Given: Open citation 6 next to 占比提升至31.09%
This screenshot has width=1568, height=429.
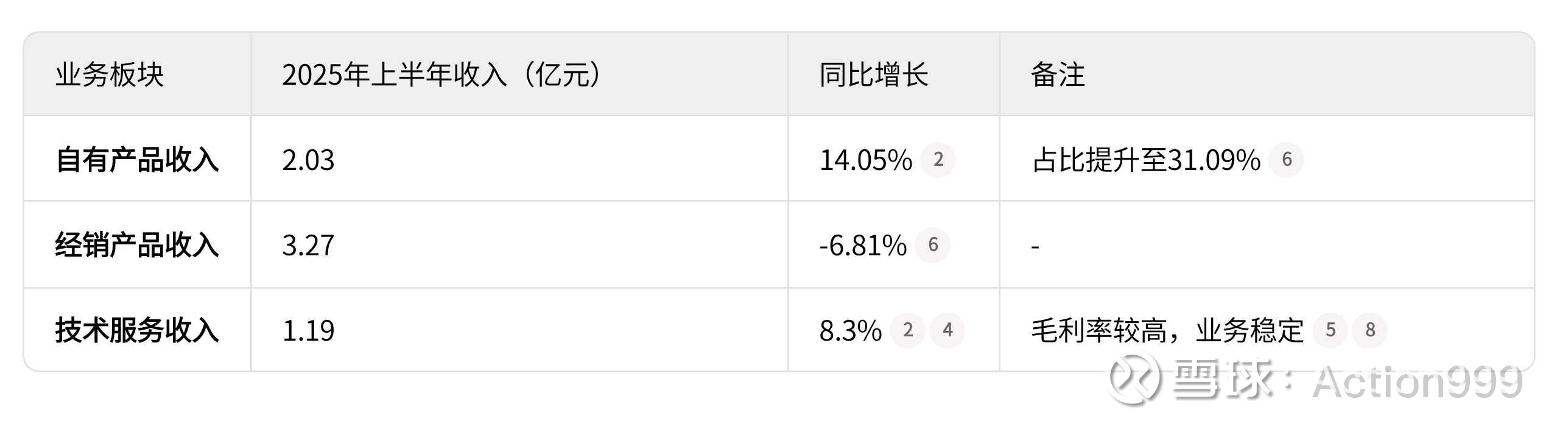Looking at the screenshot, I should [1286, 160].
